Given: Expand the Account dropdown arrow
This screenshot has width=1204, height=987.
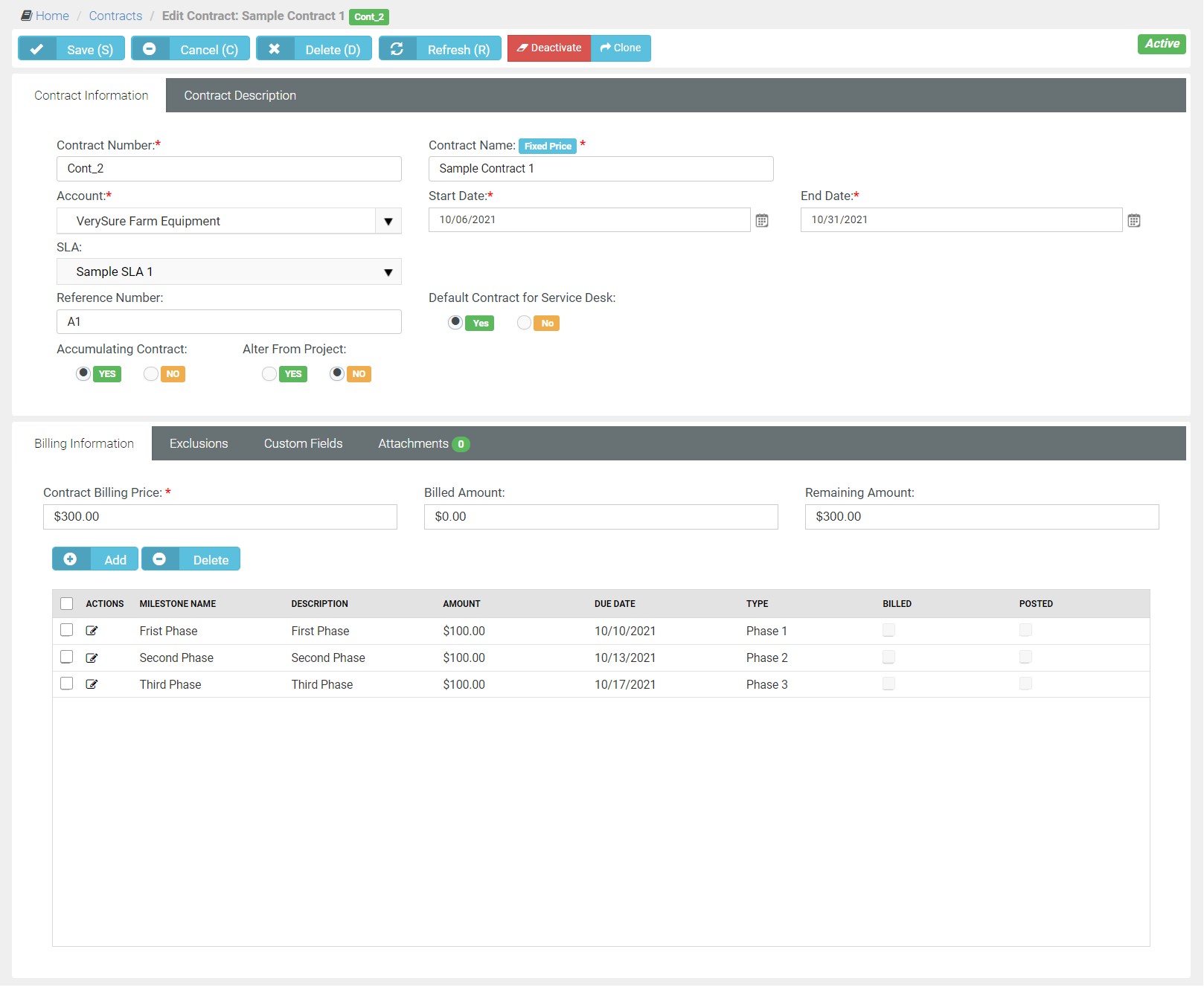Looking at the screenshot, I should click(388, 222).
